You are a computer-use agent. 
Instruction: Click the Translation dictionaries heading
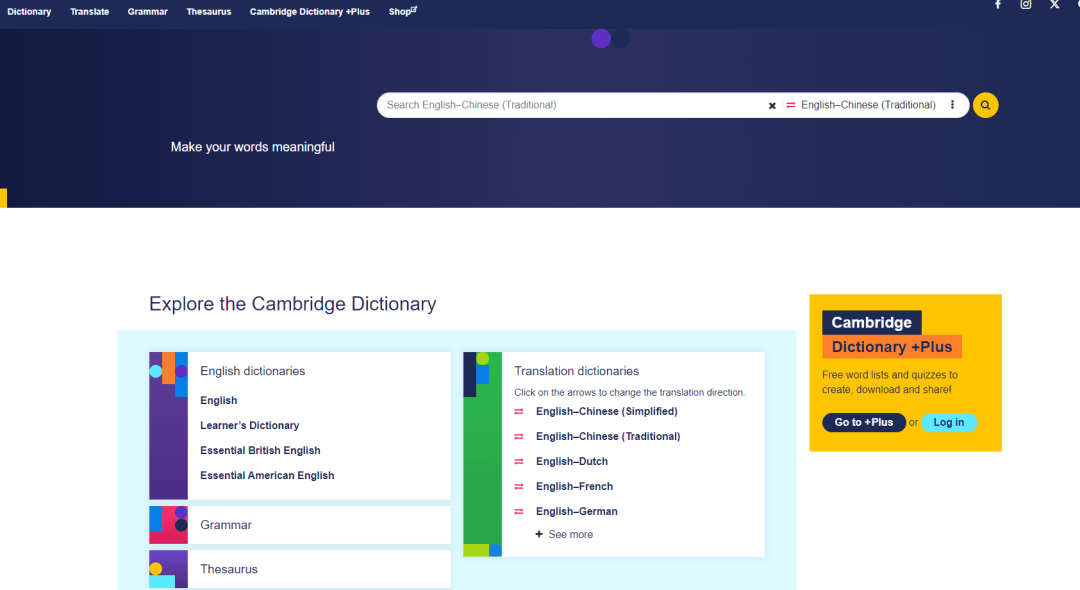[577, 371]
